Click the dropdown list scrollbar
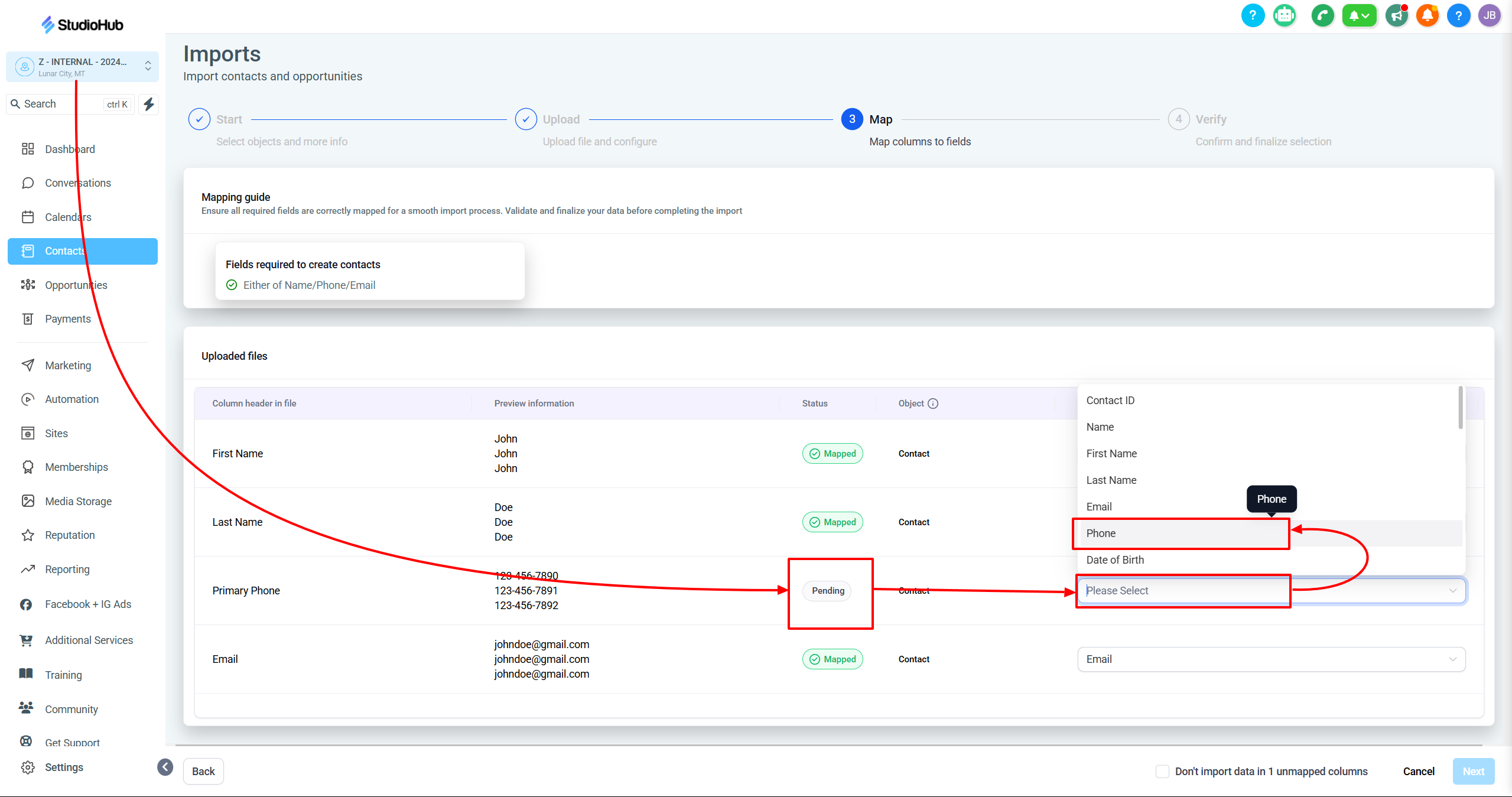This screenshot has width=1512, height=797. [1461, 408]
